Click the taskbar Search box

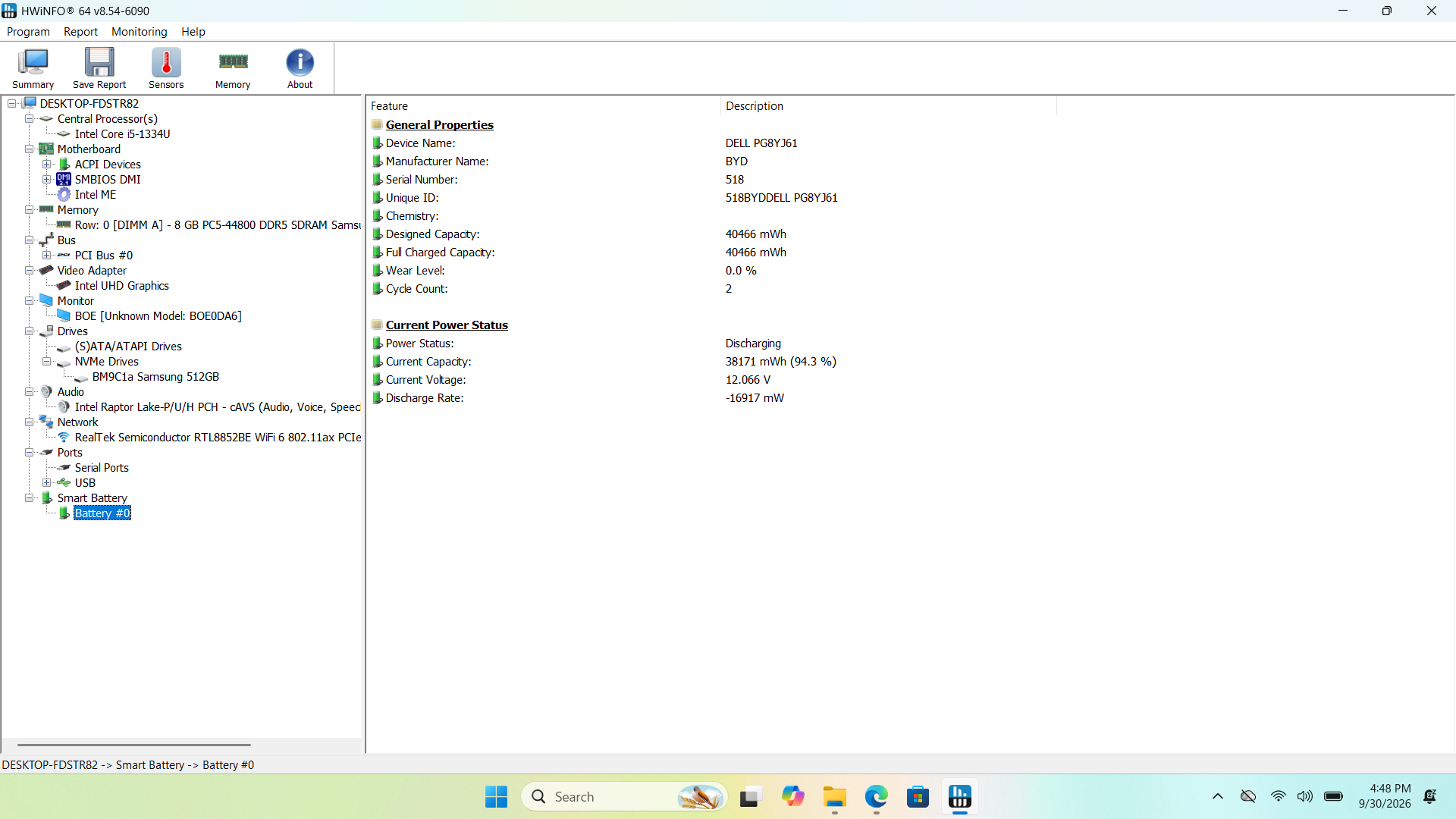[x=623, y=797]
